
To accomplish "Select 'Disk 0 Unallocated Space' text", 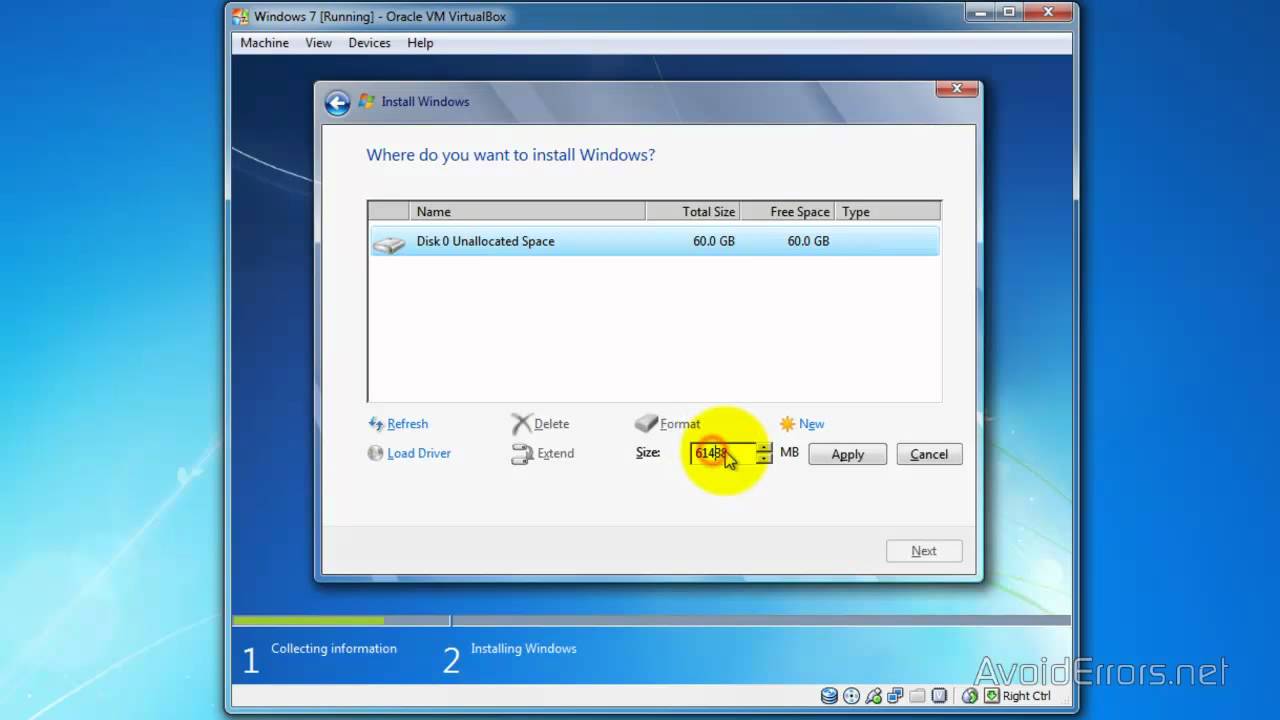I will [x=485, y=241].
